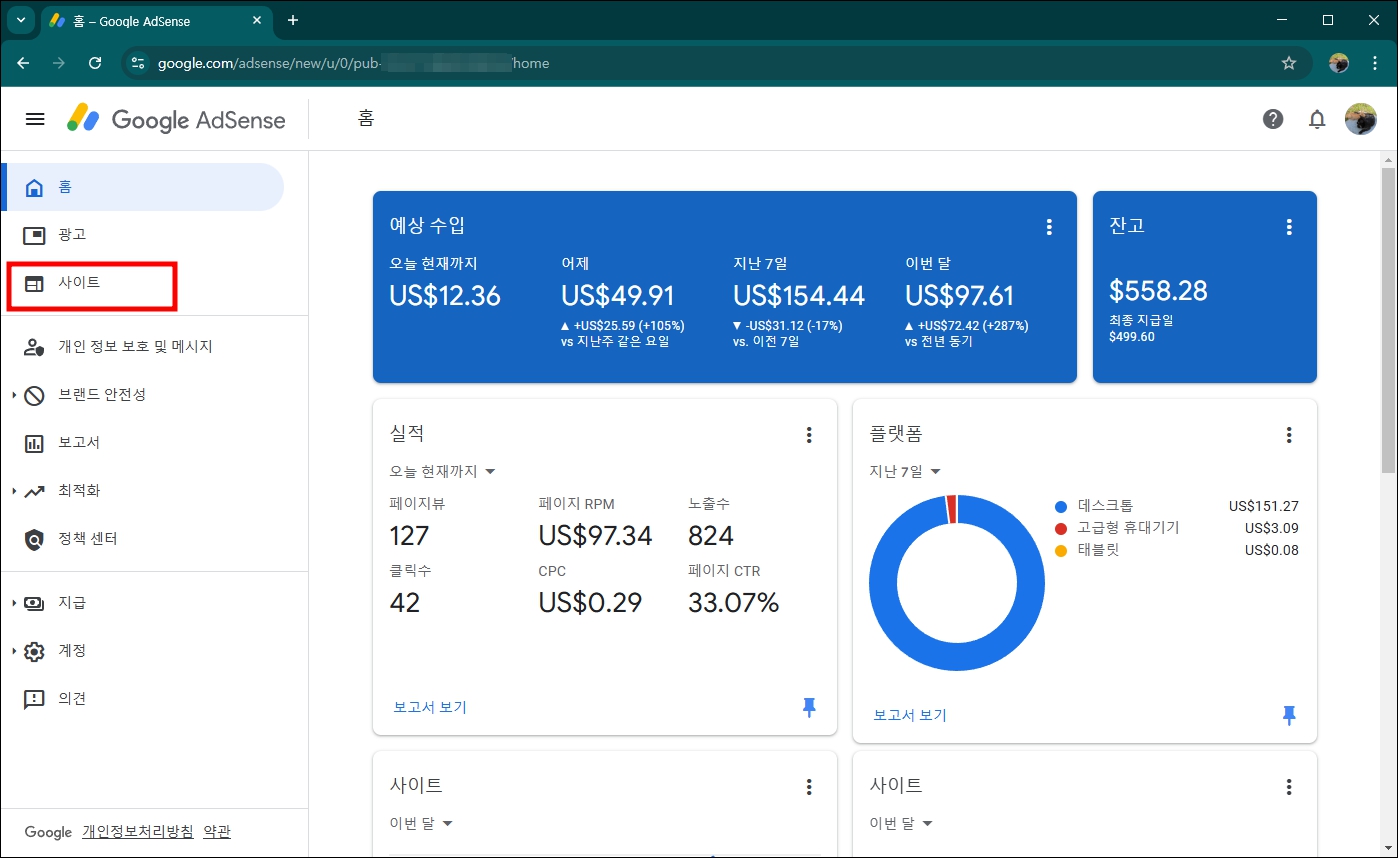Open right 사이트 card more options

(1289, 787)
